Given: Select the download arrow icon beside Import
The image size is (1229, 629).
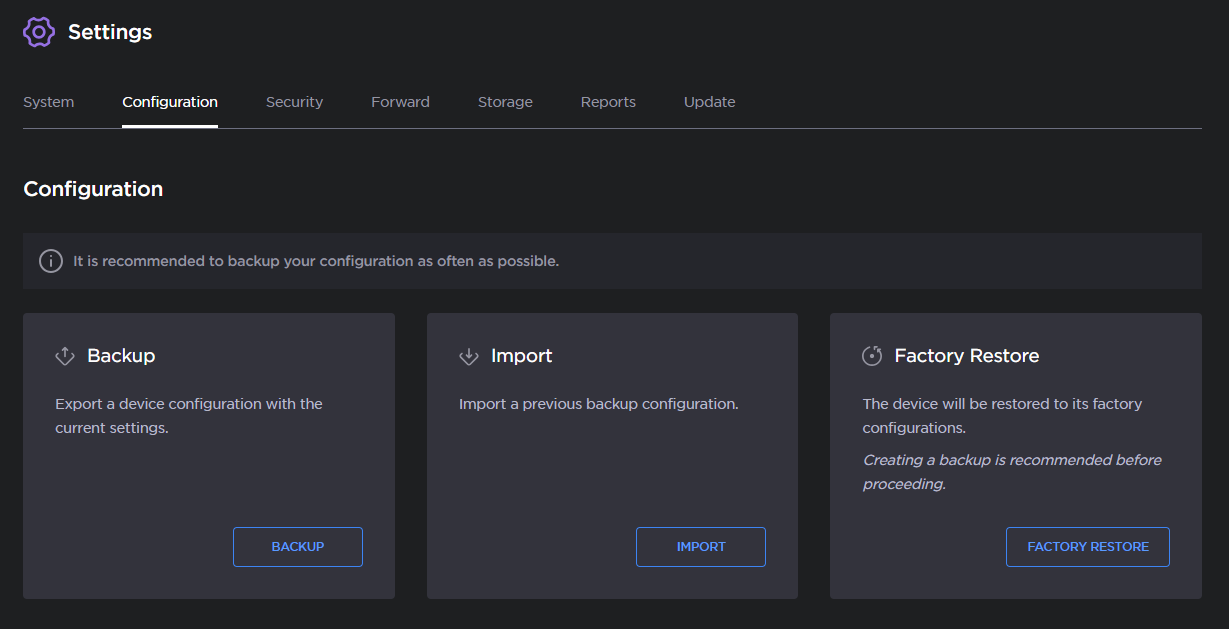Looking at the screenshot, I should pos(468,355).
